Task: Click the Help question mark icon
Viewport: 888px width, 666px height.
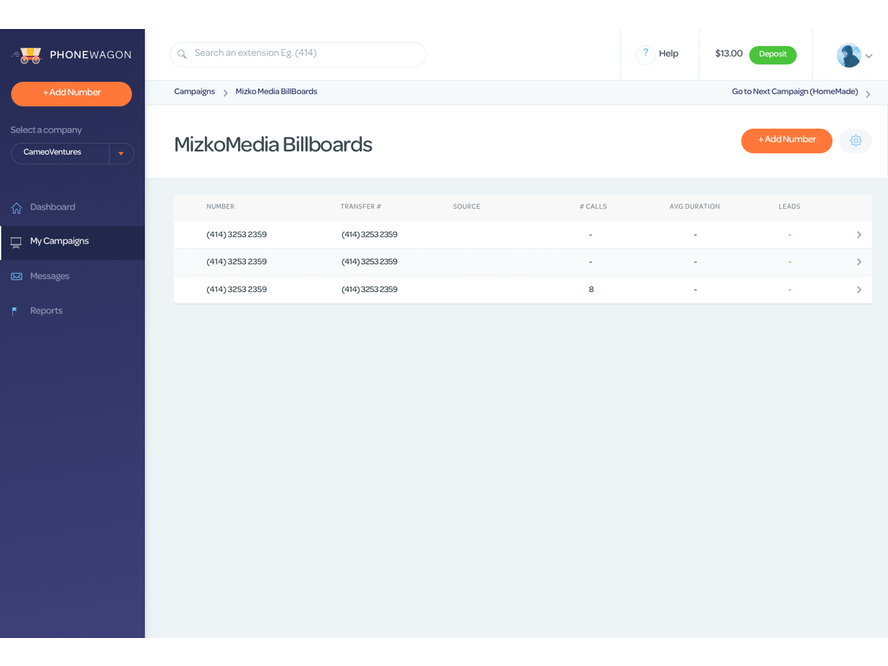Action: (645, 53)
